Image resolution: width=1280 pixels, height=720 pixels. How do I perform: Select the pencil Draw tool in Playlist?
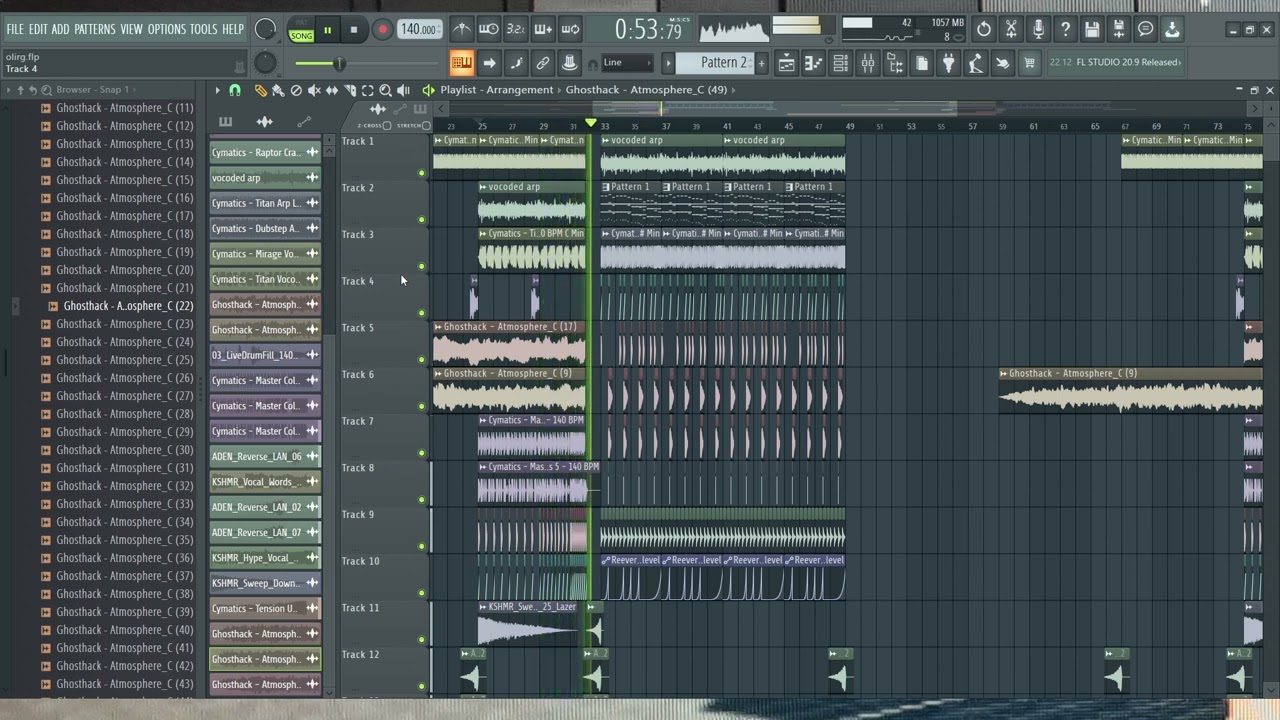[260, 90]
